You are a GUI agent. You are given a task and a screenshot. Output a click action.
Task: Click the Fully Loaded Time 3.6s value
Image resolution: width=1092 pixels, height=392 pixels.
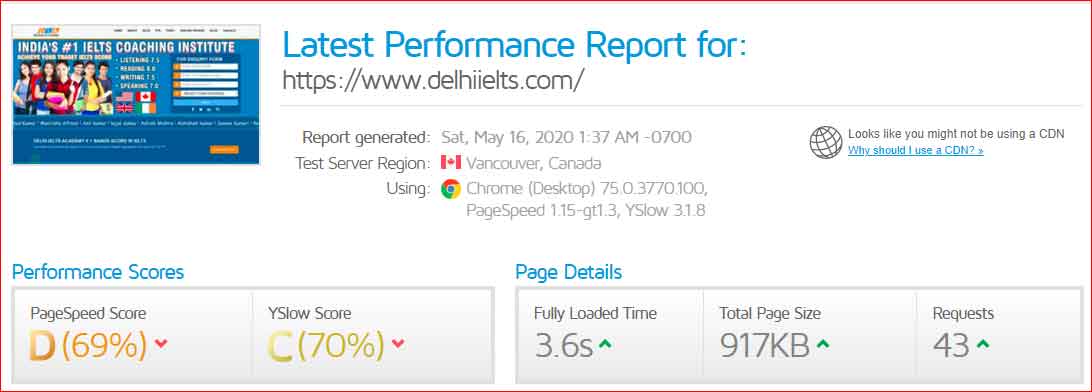[x=563, y=345]
